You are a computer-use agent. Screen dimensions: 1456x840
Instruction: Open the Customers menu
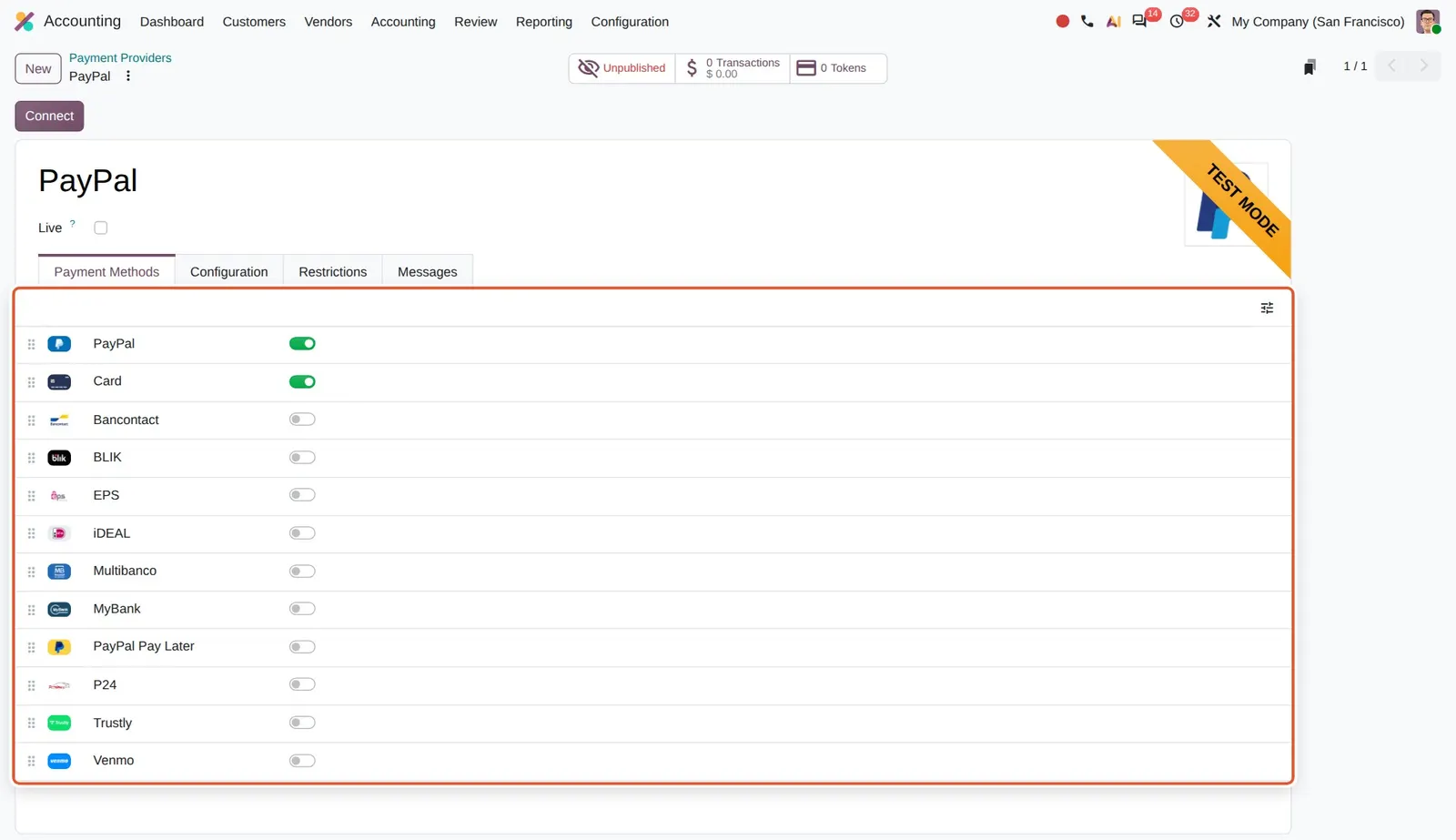pos(254,22)
